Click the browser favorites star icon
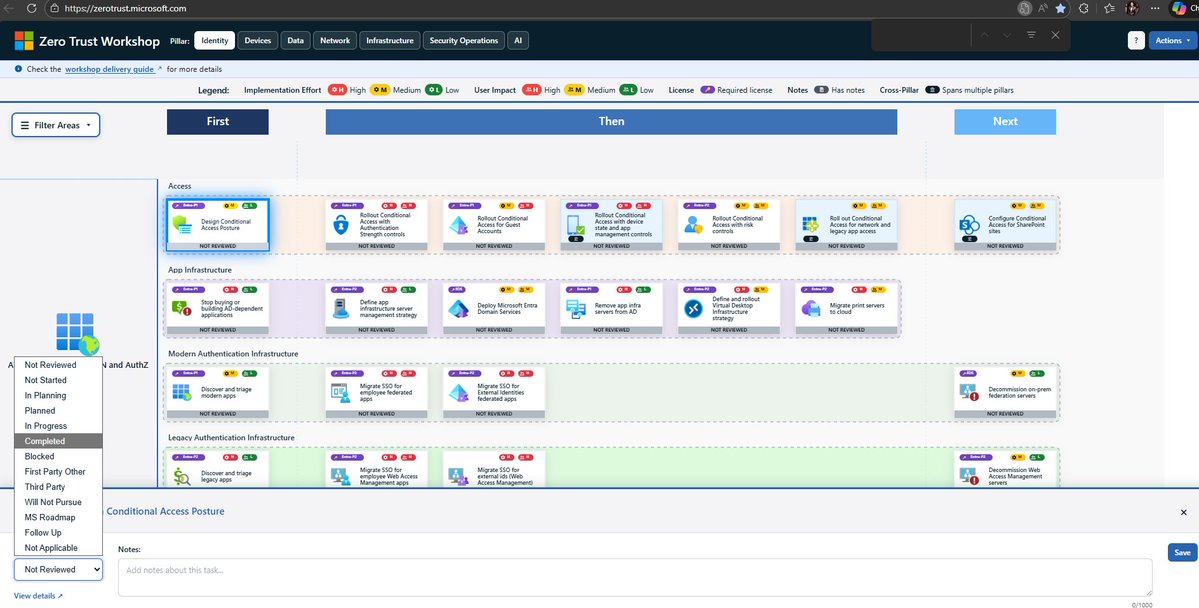The width and height of the screenshot is (1199, 608). [1061, 8]
